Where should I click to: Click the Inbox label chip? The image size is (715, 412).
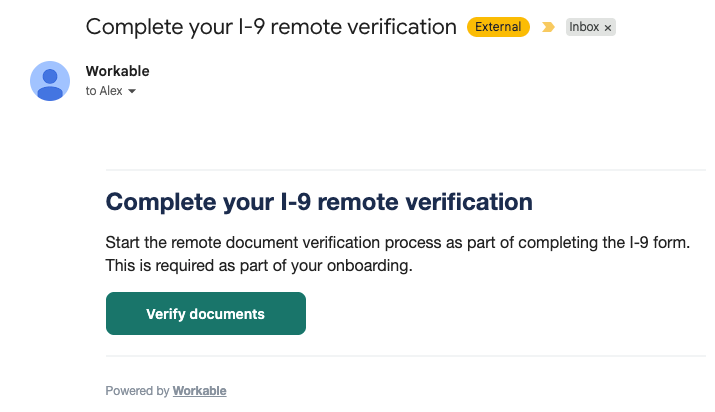[x=584, y=28]
